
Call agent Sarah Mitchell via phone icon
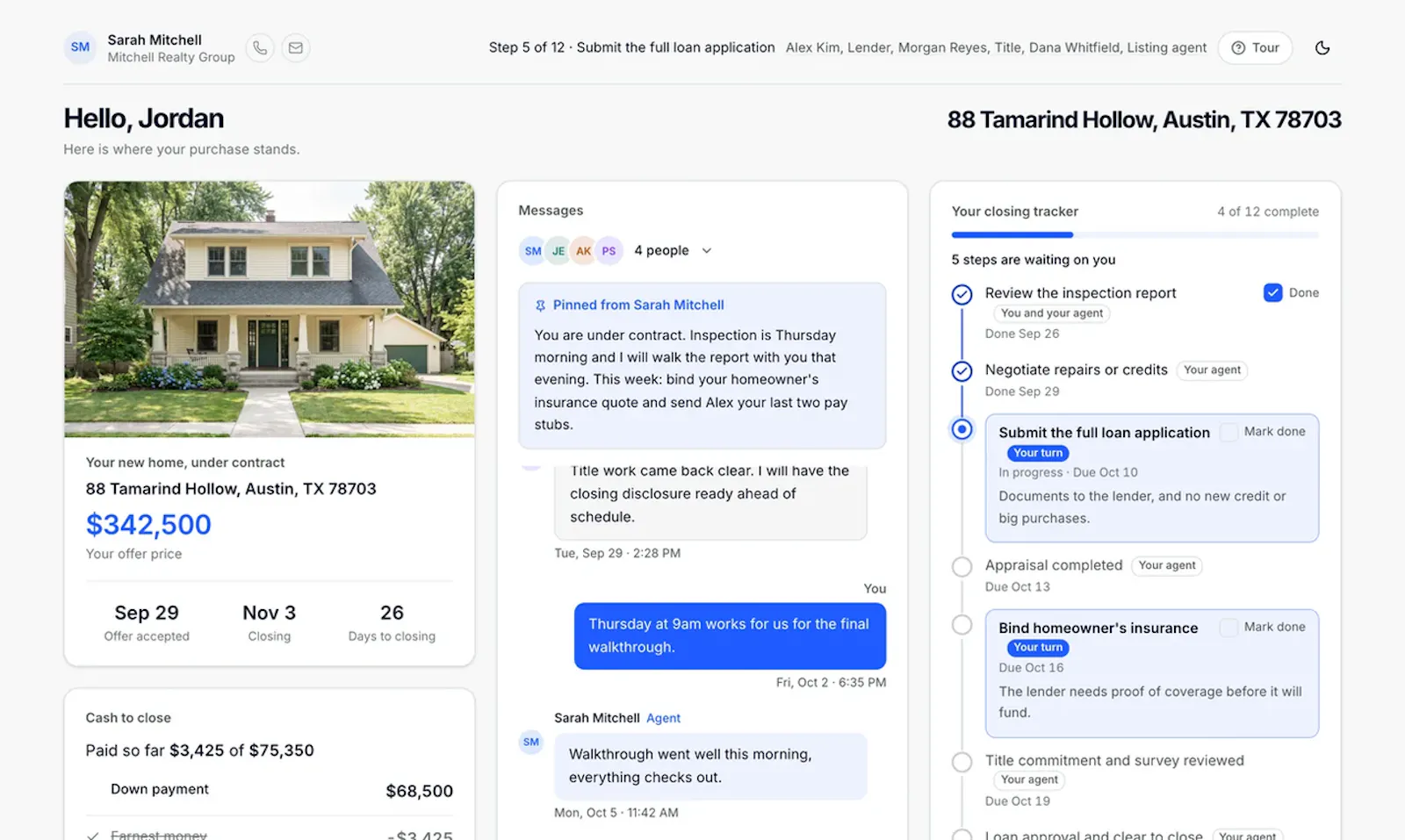[260, 47]
